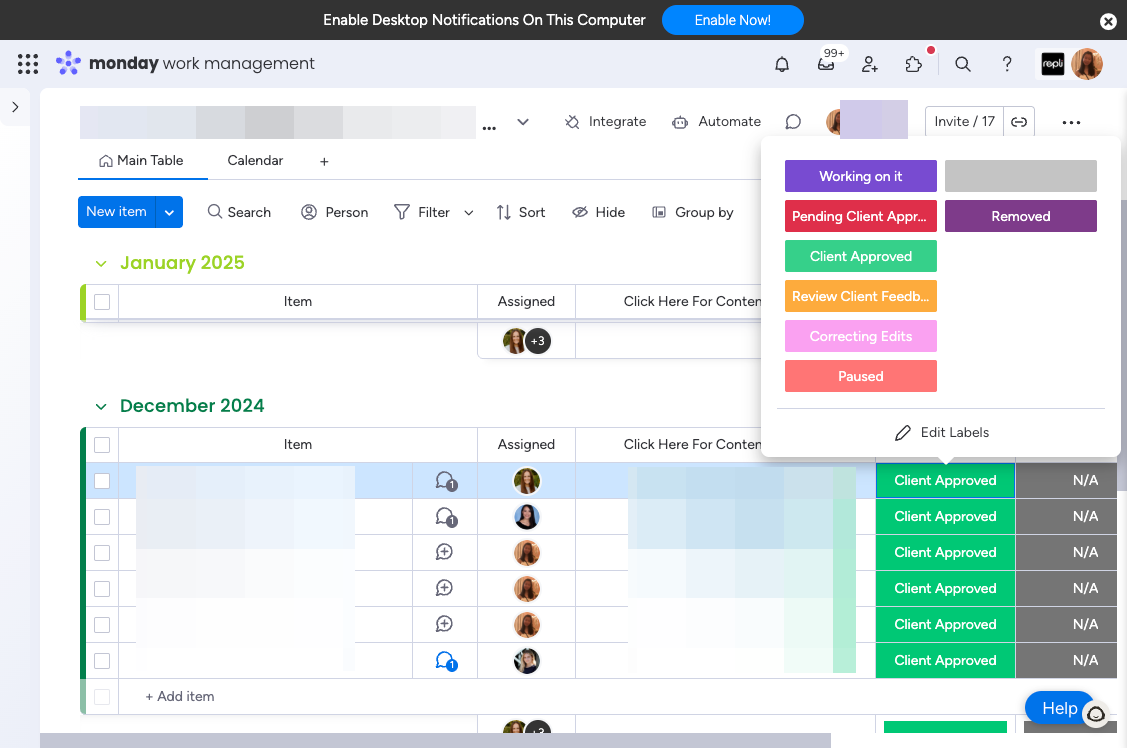Click board title ellipsis icon
This screenshot has width=1127, height=748.
point(489,128)
